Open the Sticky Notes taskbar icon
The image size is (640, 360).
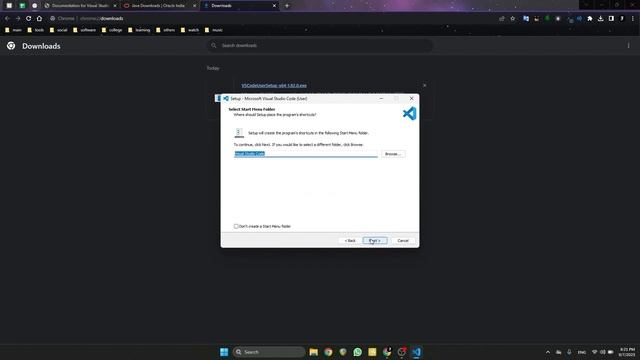(x=372, y=352)
